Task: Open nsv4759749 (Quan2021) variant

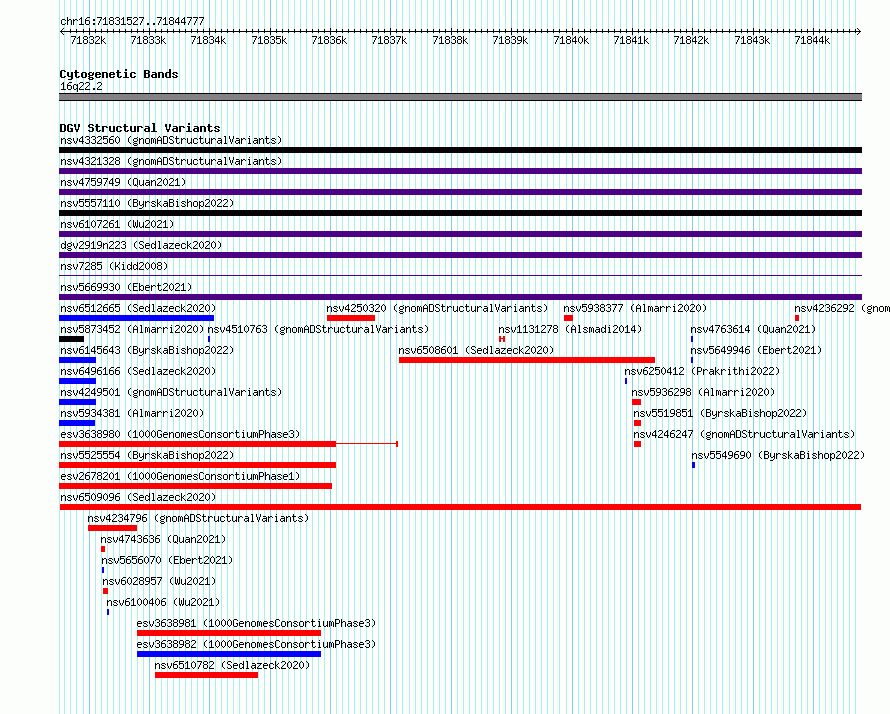Action: 123,182
